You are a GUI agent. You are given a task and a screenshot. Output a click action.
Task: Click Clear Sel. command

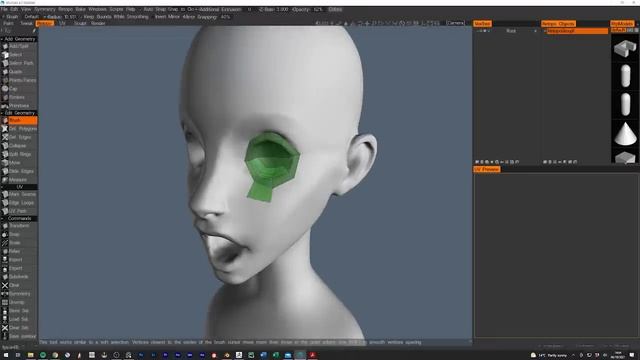[x=19, y=328]
